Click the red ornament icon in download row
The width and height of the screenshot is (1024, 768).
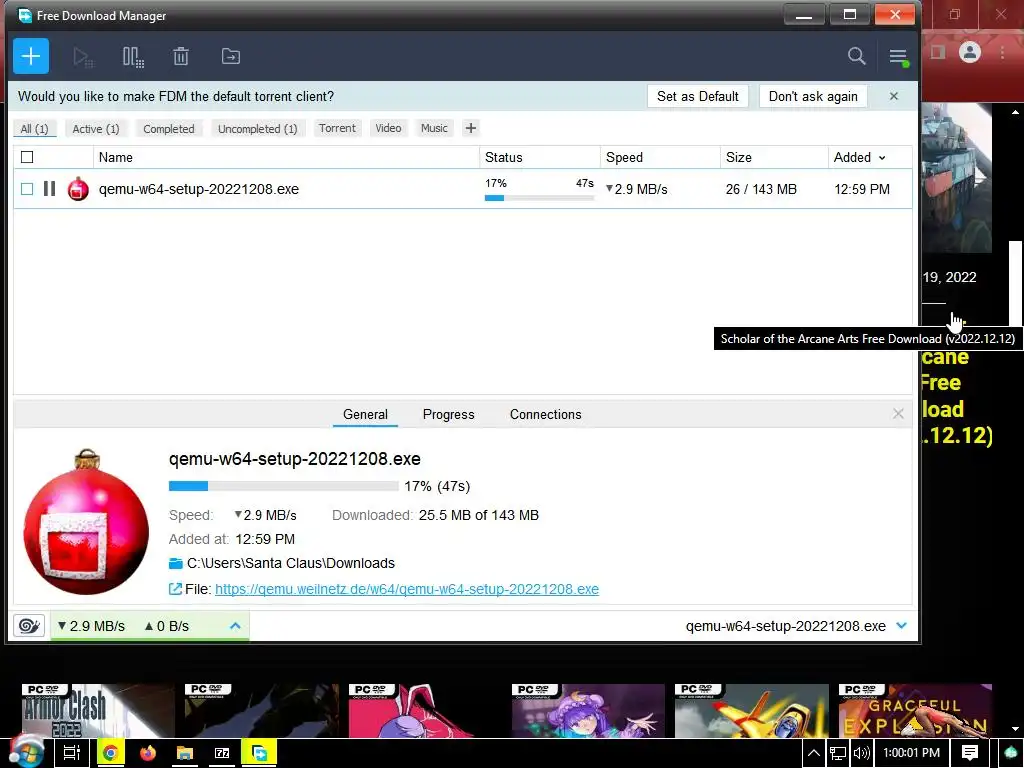tap(78, 189)
